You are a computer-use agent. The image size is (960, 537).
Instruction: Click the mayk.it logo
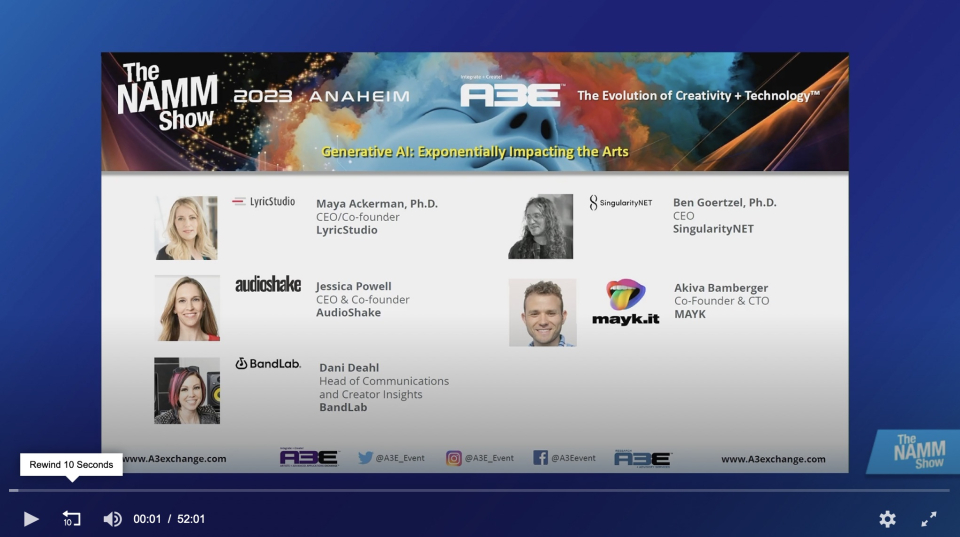tap(626, 302)
